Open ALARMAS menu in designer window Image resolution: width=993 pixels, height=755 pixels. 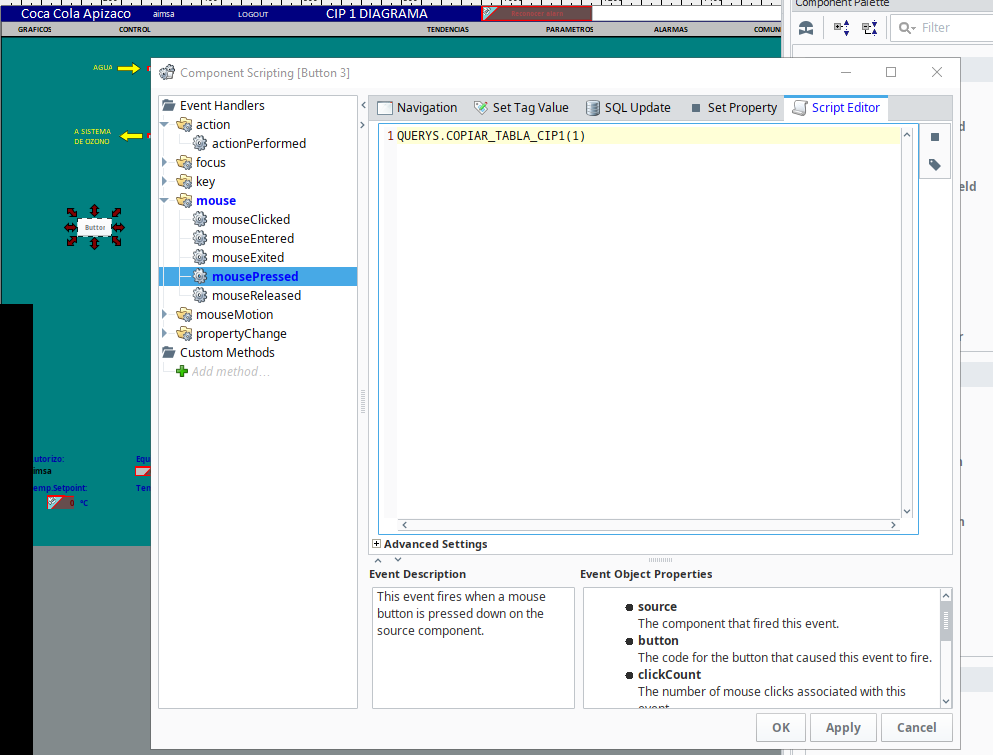pyautogui.click(x=671, y=30)
